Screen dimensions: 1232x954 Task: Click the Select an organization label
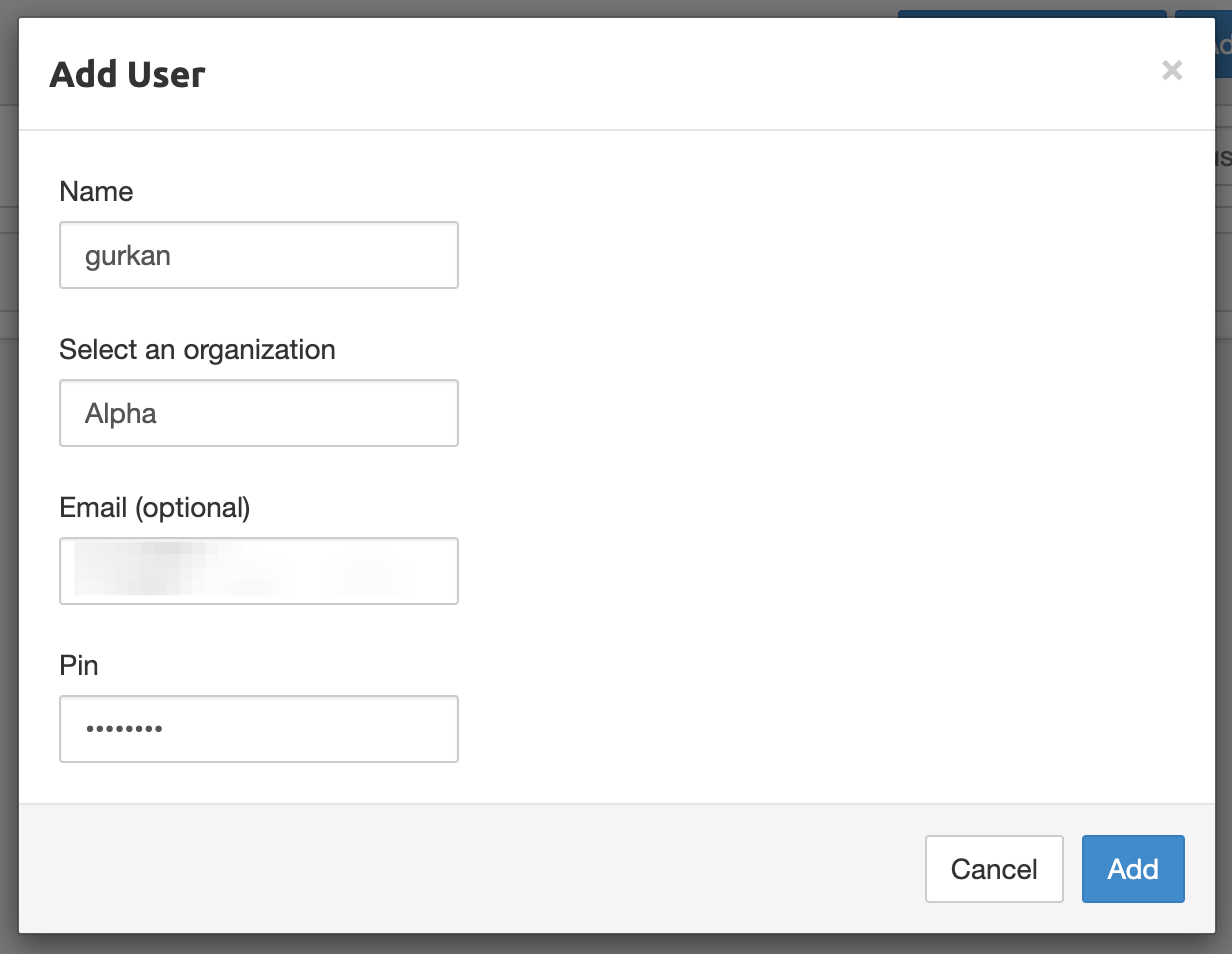[198, 349]
